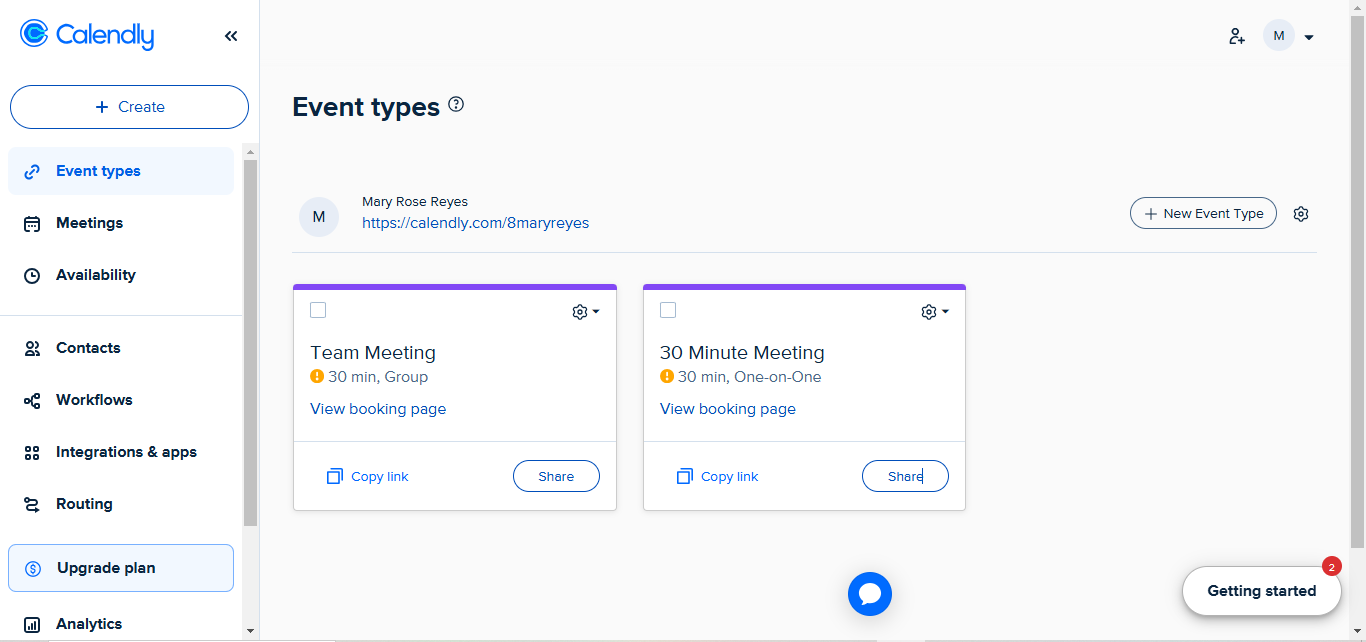The width and height of the screenshot is (1366, 642).
Task: Click the Calendly logo
Action: click(x=87, y=35)
